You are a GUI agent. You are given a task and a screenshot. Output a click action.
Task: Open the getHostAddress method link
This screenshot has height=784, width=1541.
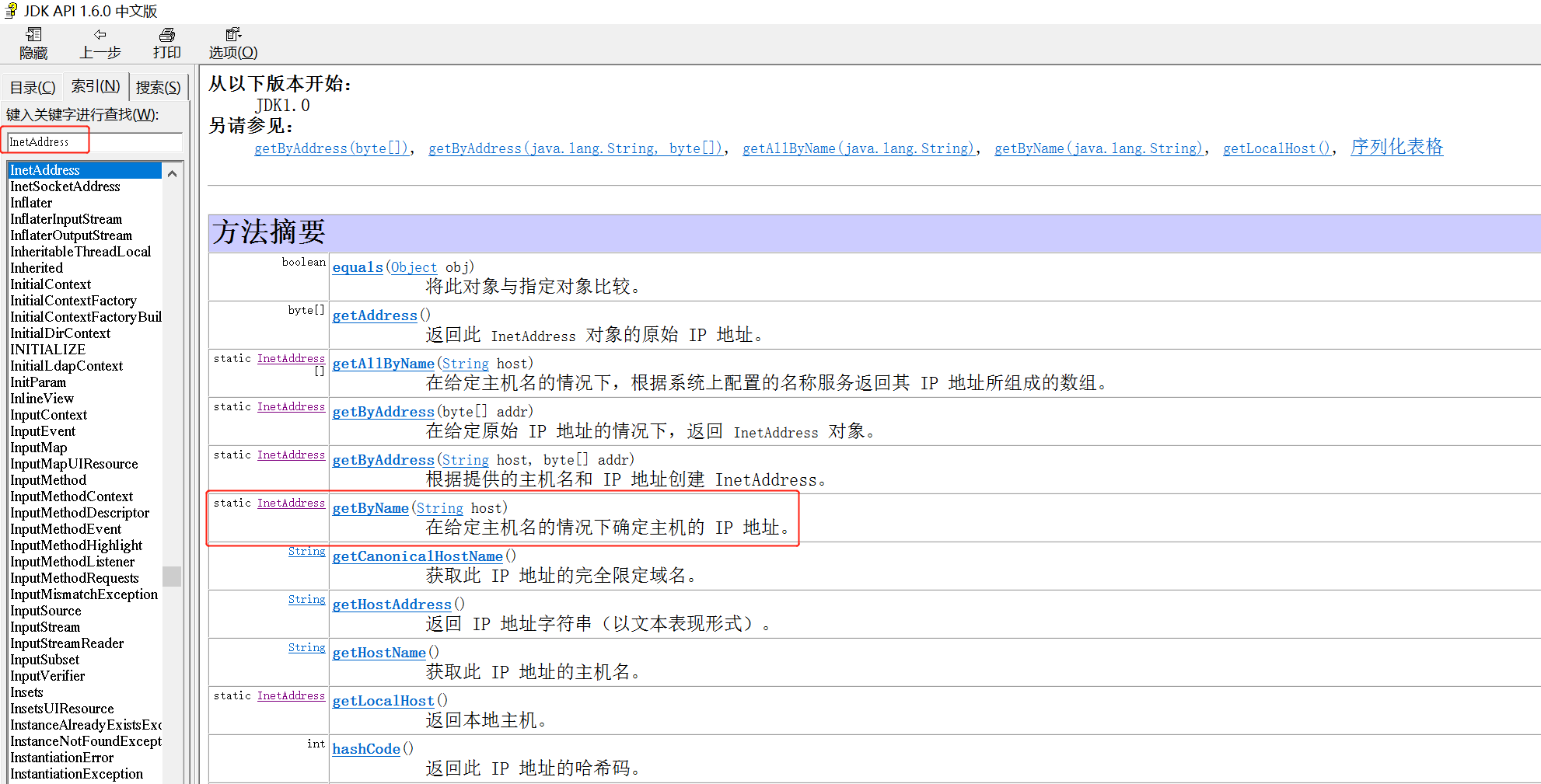392,605
